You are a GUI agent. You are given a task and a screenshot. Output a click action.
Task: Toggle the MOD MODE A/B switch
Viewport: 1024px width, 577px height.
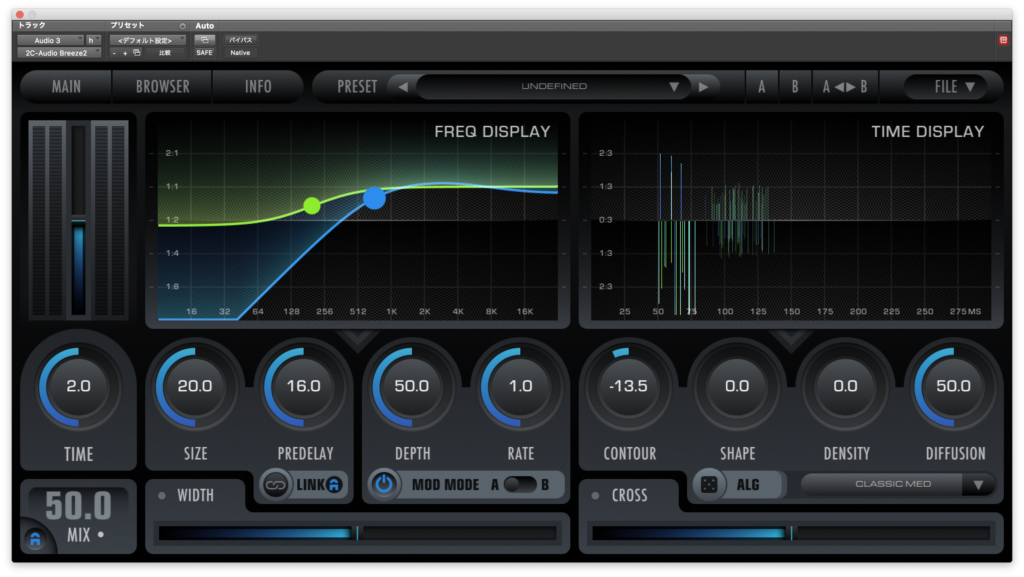pos(520,485)
